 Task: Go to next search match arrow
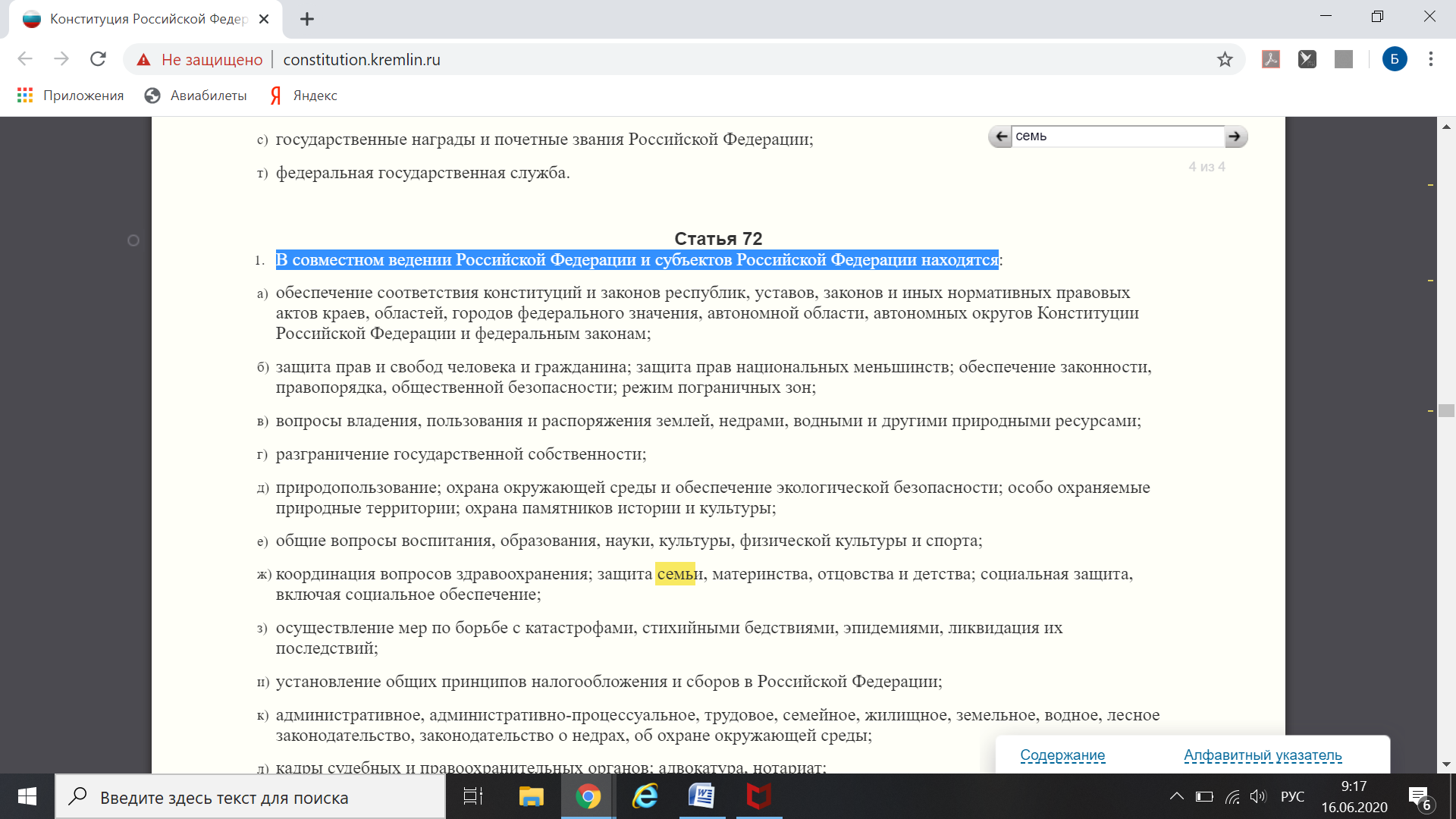point(1236,136)
